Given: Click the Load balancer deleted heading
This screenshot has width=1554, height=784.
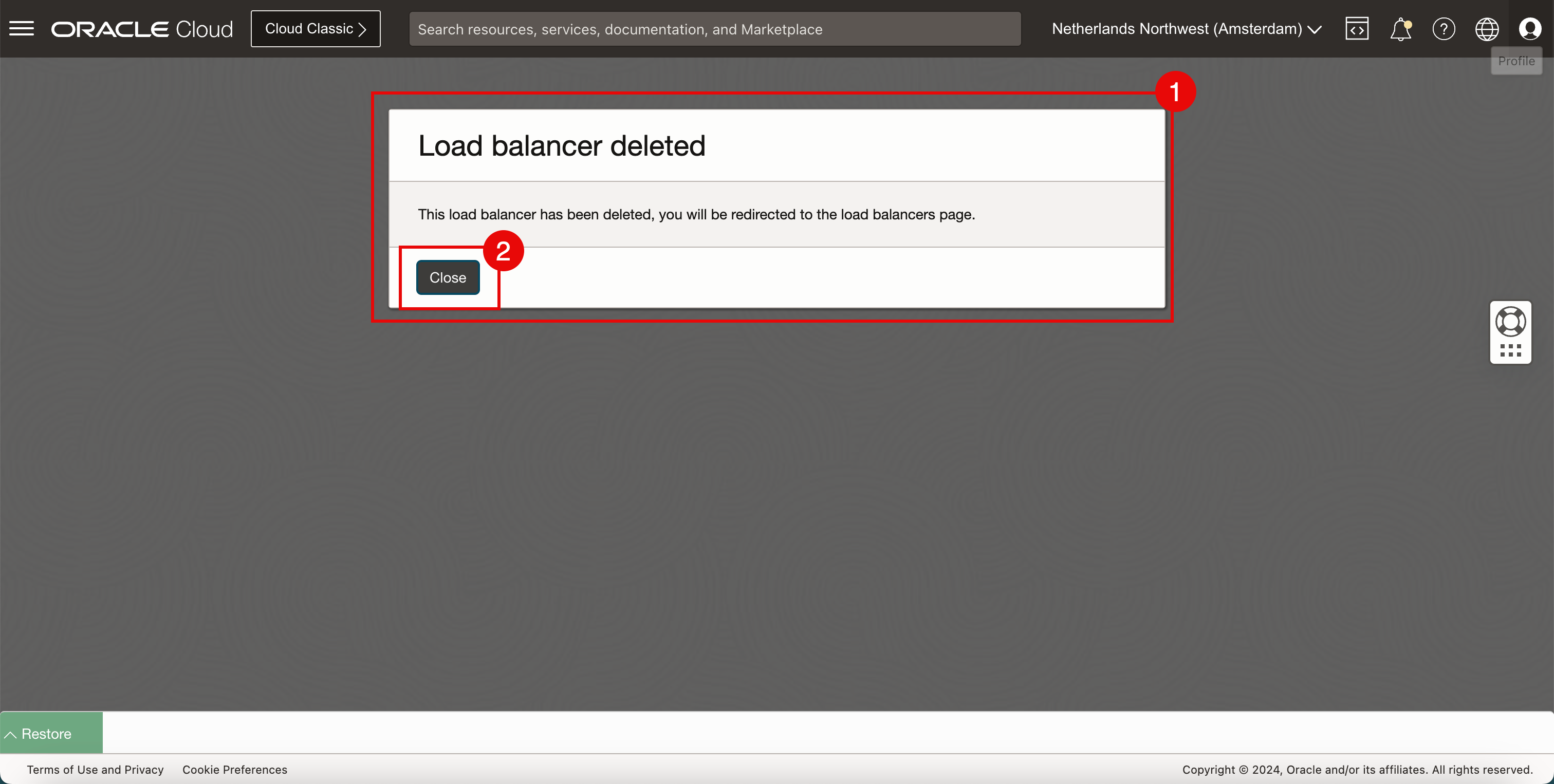Looking at the screenshot, I should pos(561,146).
